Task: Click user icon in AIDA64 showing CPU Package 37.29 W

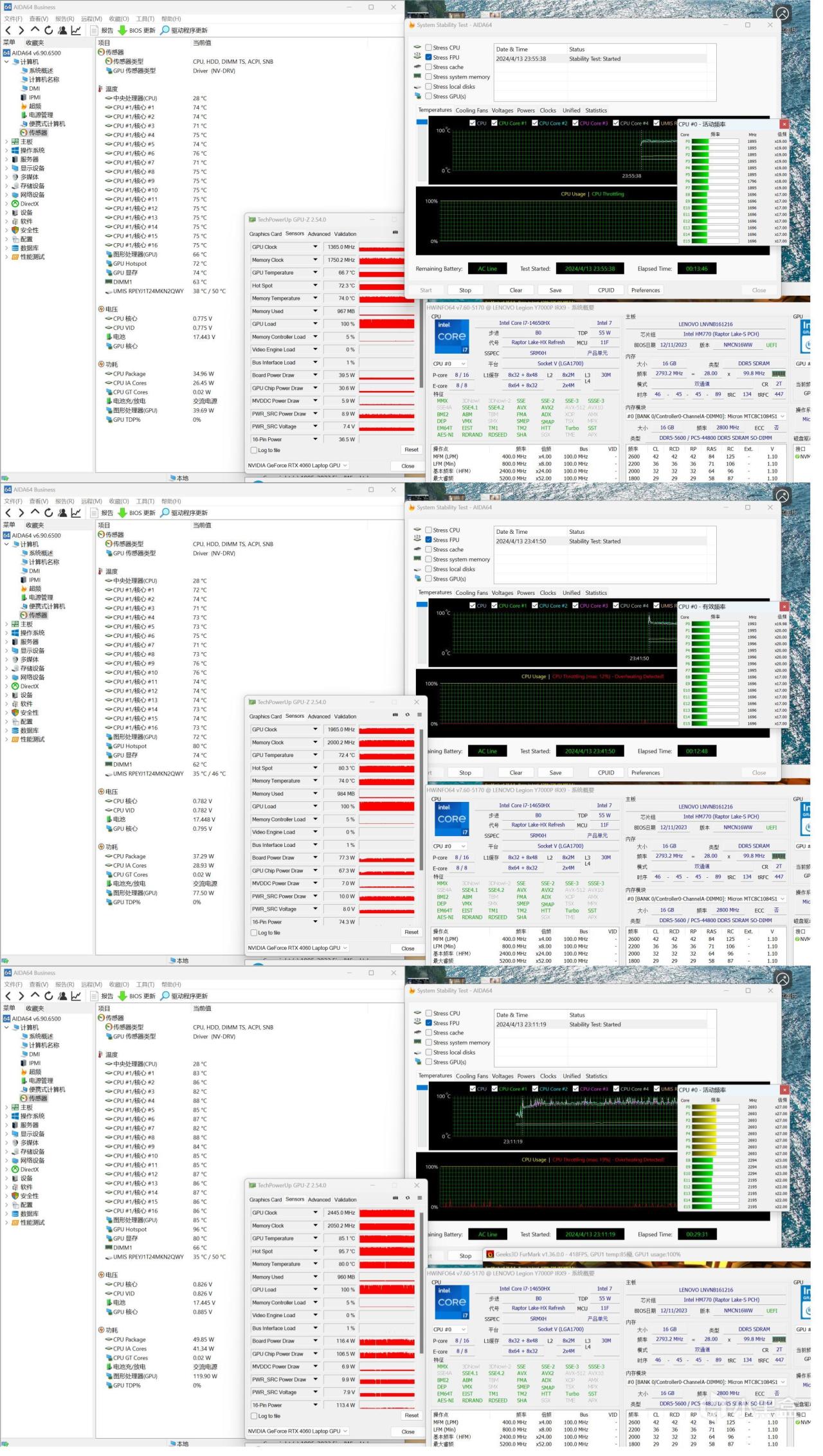Action: click(x=62, y=513)
